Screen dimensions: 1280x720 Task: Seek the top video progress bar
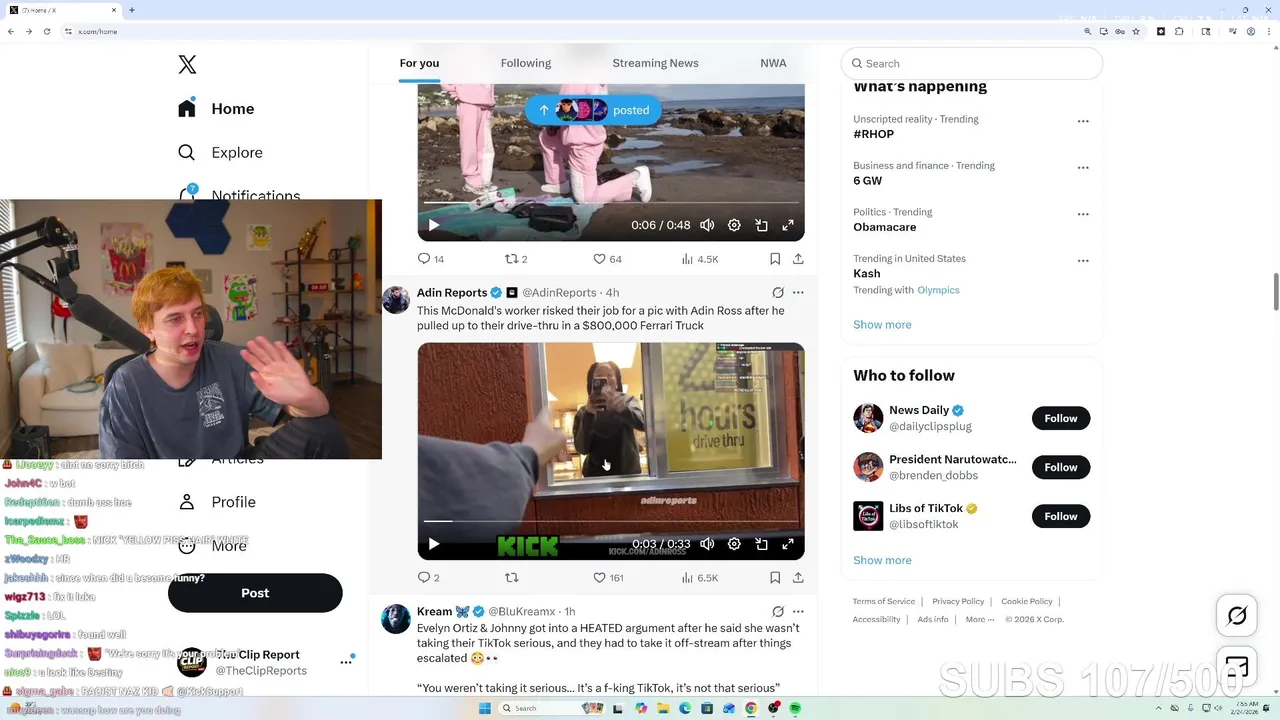[x=611, y=203]
